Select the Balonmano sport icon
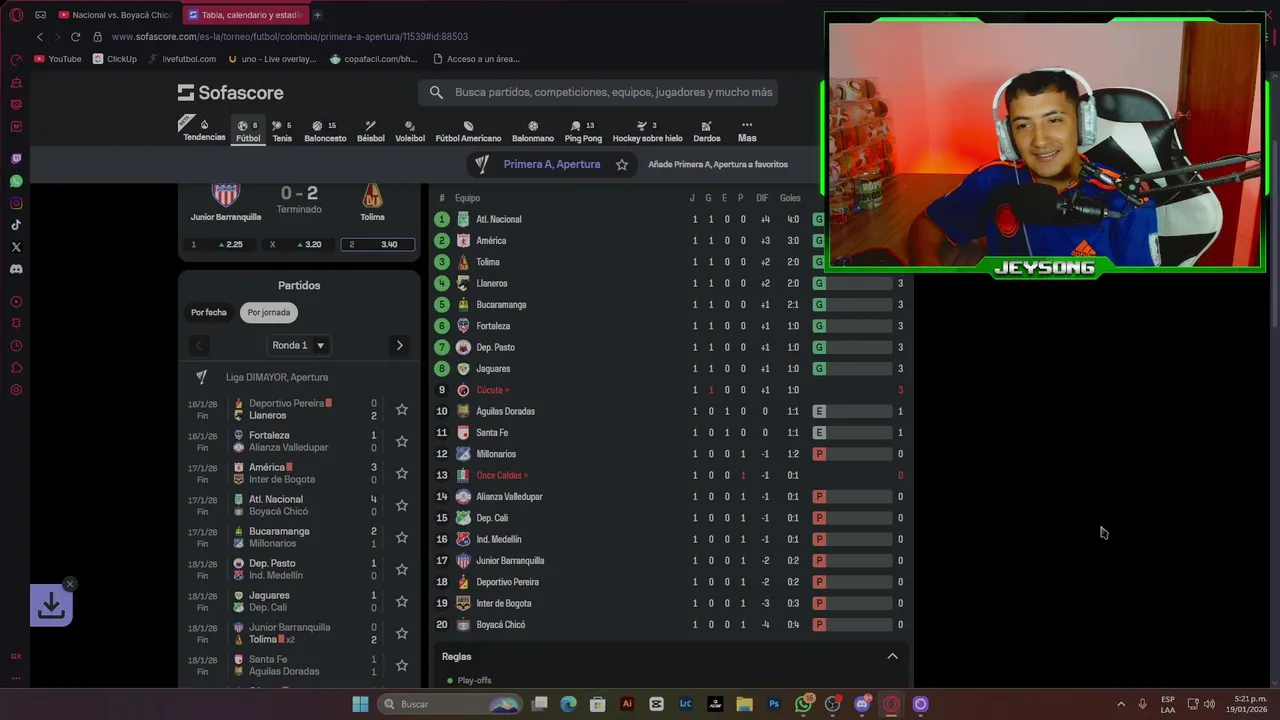1280x720 pixels. point(533,132)
